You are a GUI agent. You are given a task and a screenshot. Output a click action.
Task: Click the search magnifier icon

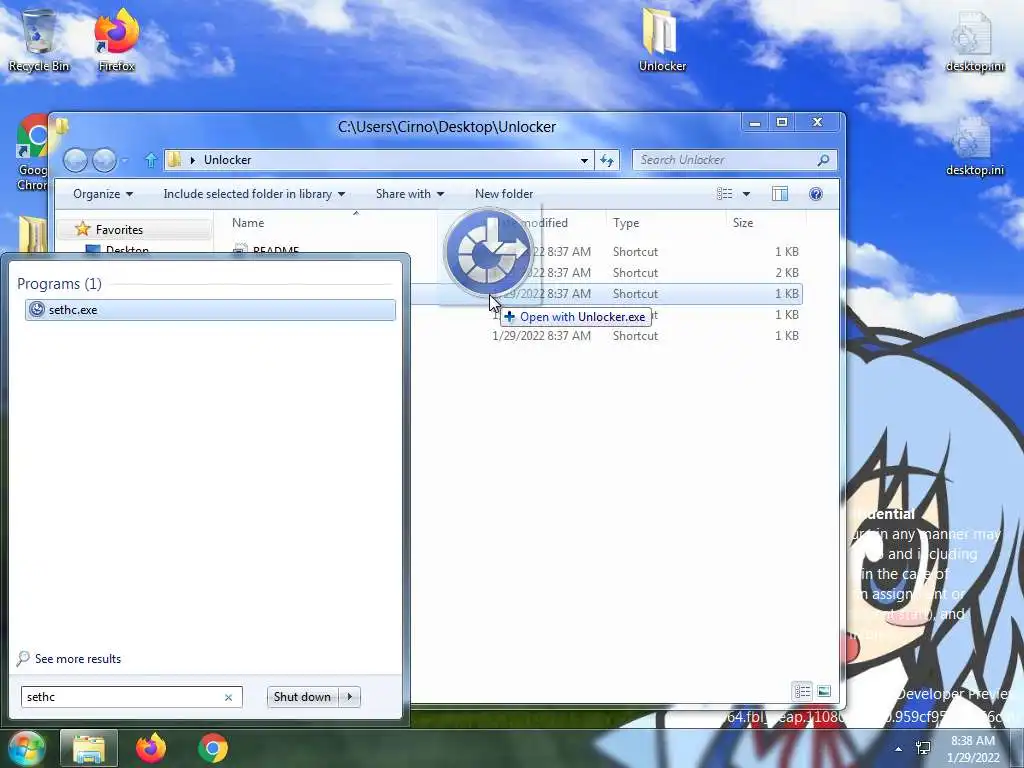(823, 160)
